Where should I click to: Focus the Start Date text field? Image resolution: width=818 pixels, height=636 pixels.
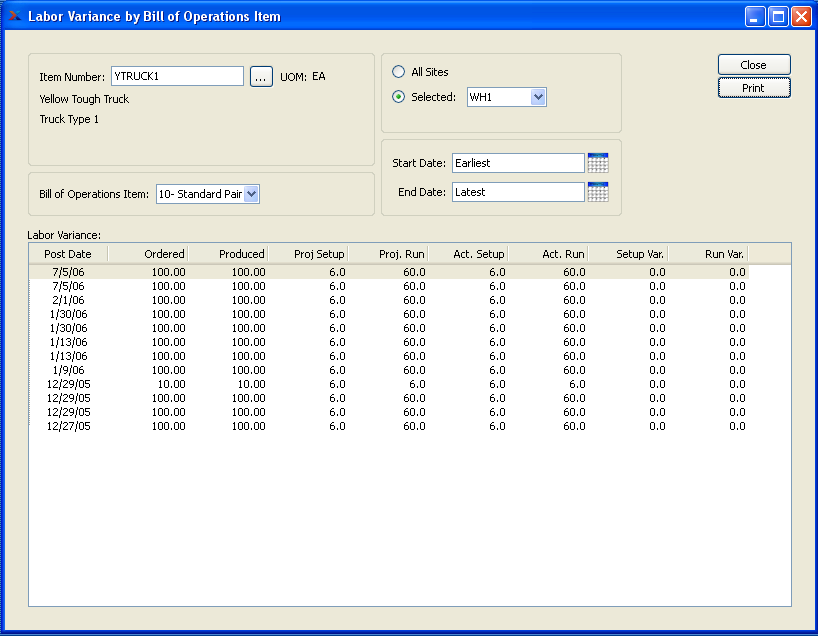tap(517, 163)
